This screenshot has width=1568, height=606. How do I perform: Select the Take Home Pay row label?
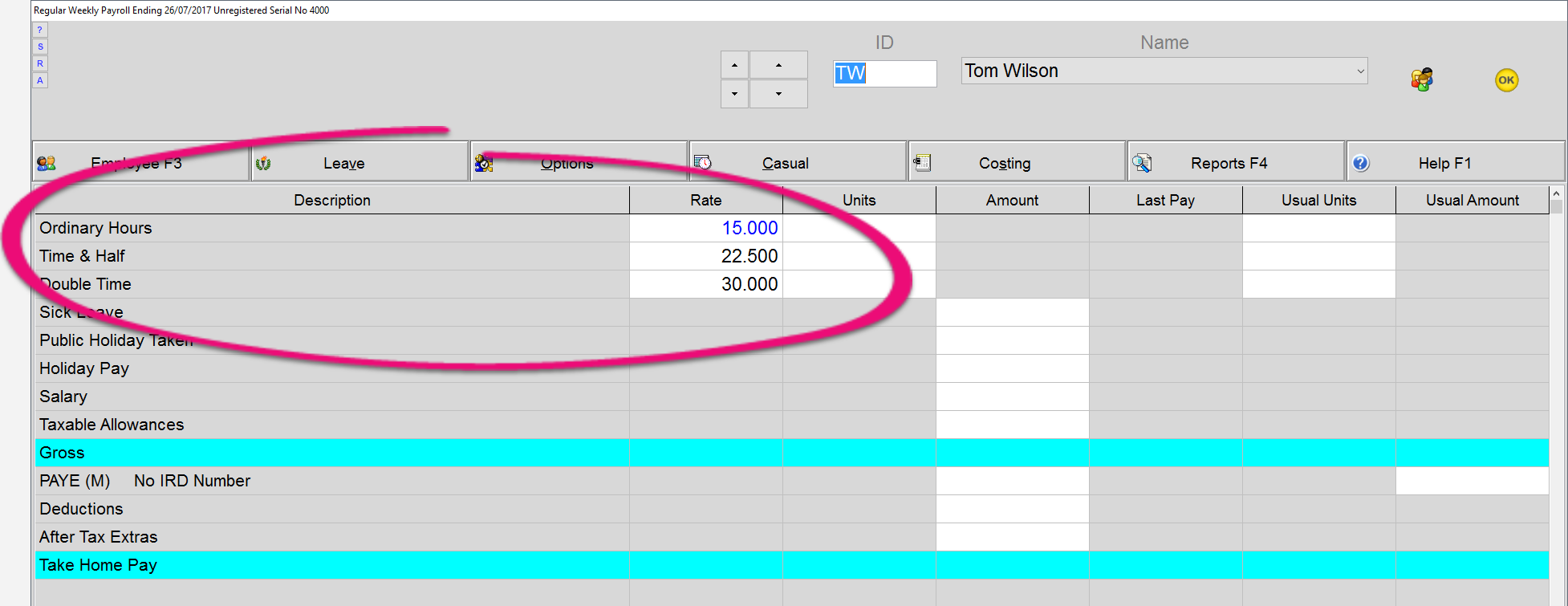(x=98, y=565)
